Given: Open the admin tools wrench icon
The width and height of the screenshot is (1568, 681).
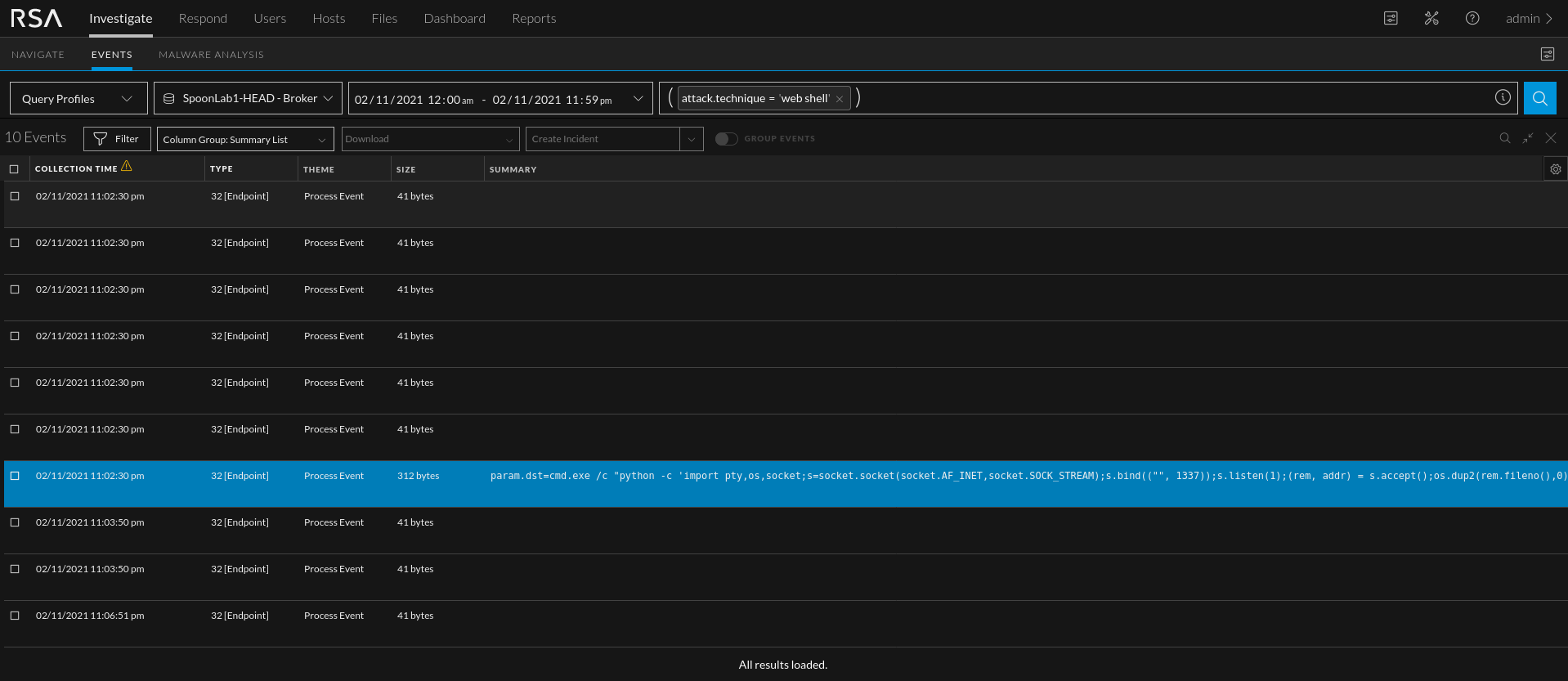Looking at the screenshot, I should tap(1431, 18).
